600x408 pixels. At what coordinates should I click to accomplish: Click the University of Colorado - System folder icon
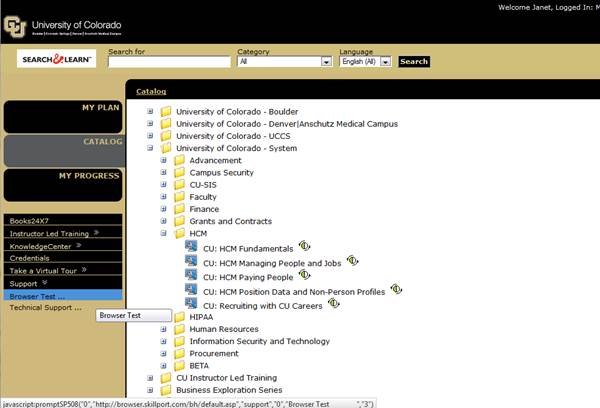(166, 148)
